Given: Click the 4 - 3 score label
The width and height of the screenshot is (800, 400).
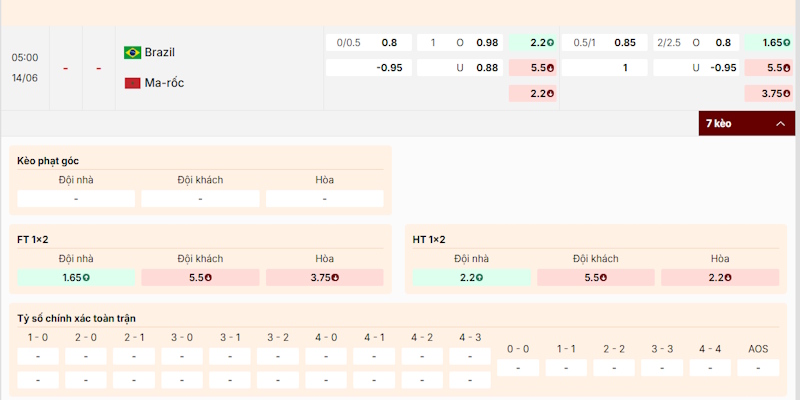Looking at the screenshot, I should pos(470,337).
